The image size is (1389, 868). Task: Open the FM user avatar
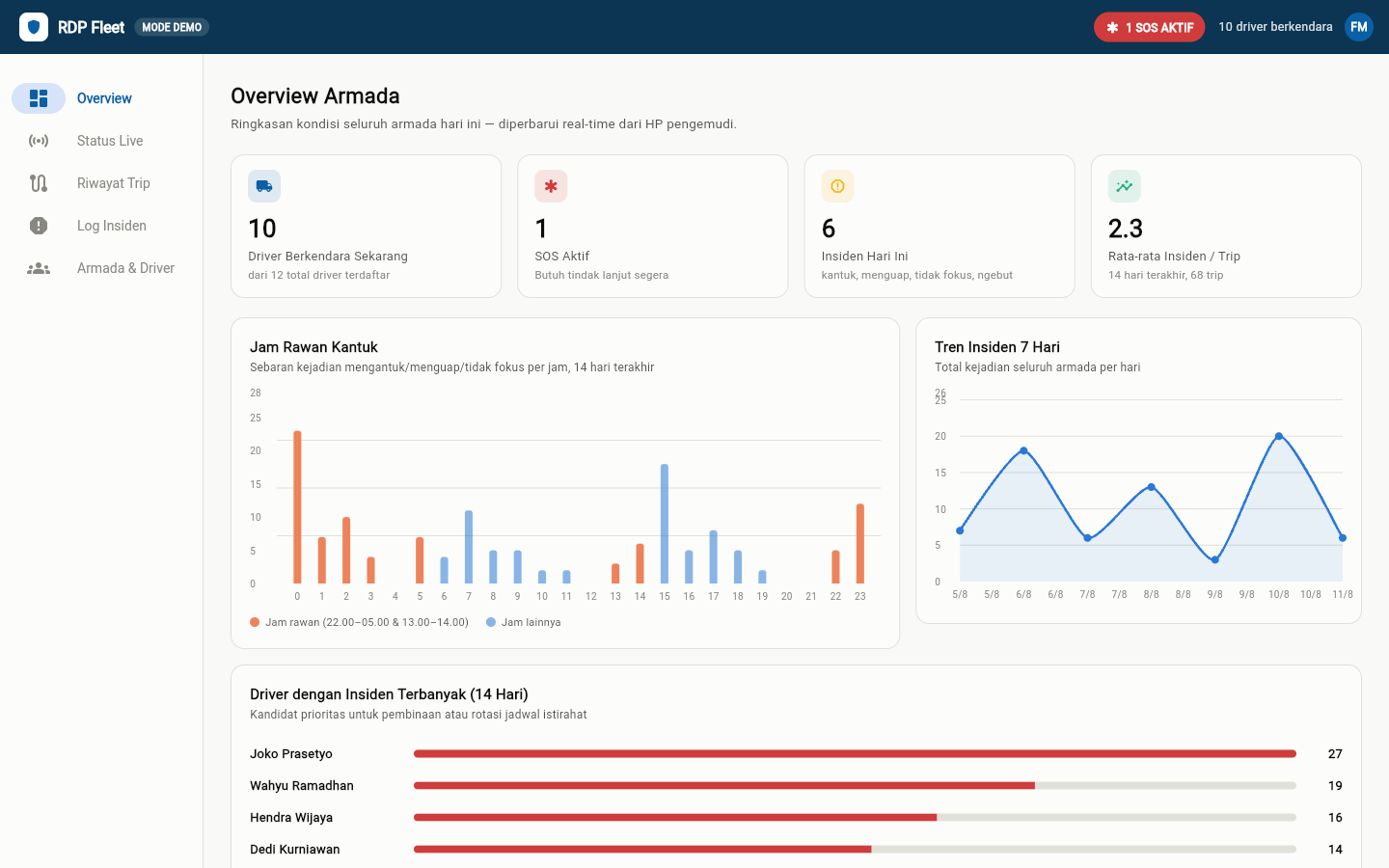click(x=1359, y=27)
